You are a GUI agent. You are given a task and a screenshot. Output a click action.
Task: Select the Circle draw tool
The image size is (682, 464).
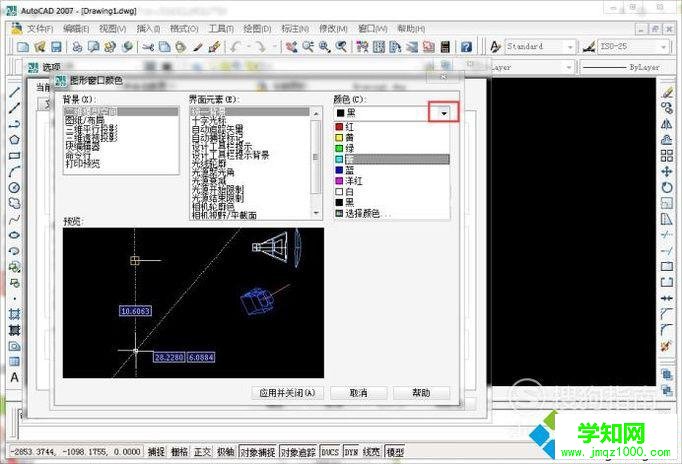[14, 187]
